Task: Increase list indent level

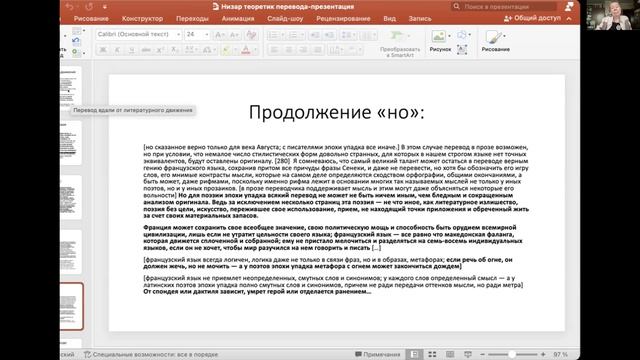Action: (330, 36)
